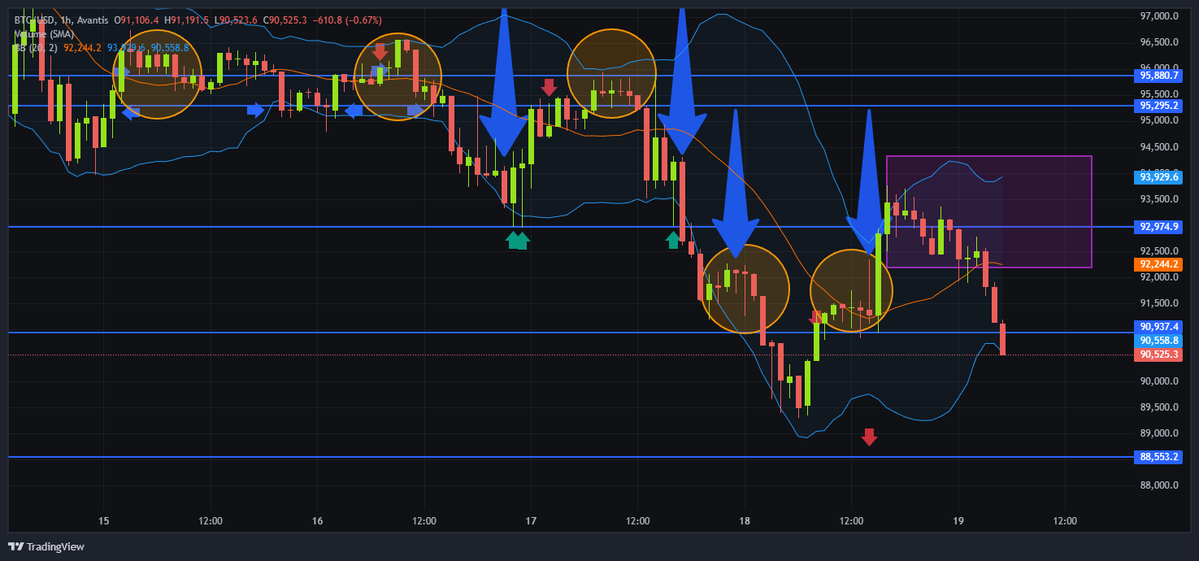Image resolution: width=1199 pixels, height=561 pixels.
Task: Click the 88,000.0 price scale tick
Action: point(1158,485)
